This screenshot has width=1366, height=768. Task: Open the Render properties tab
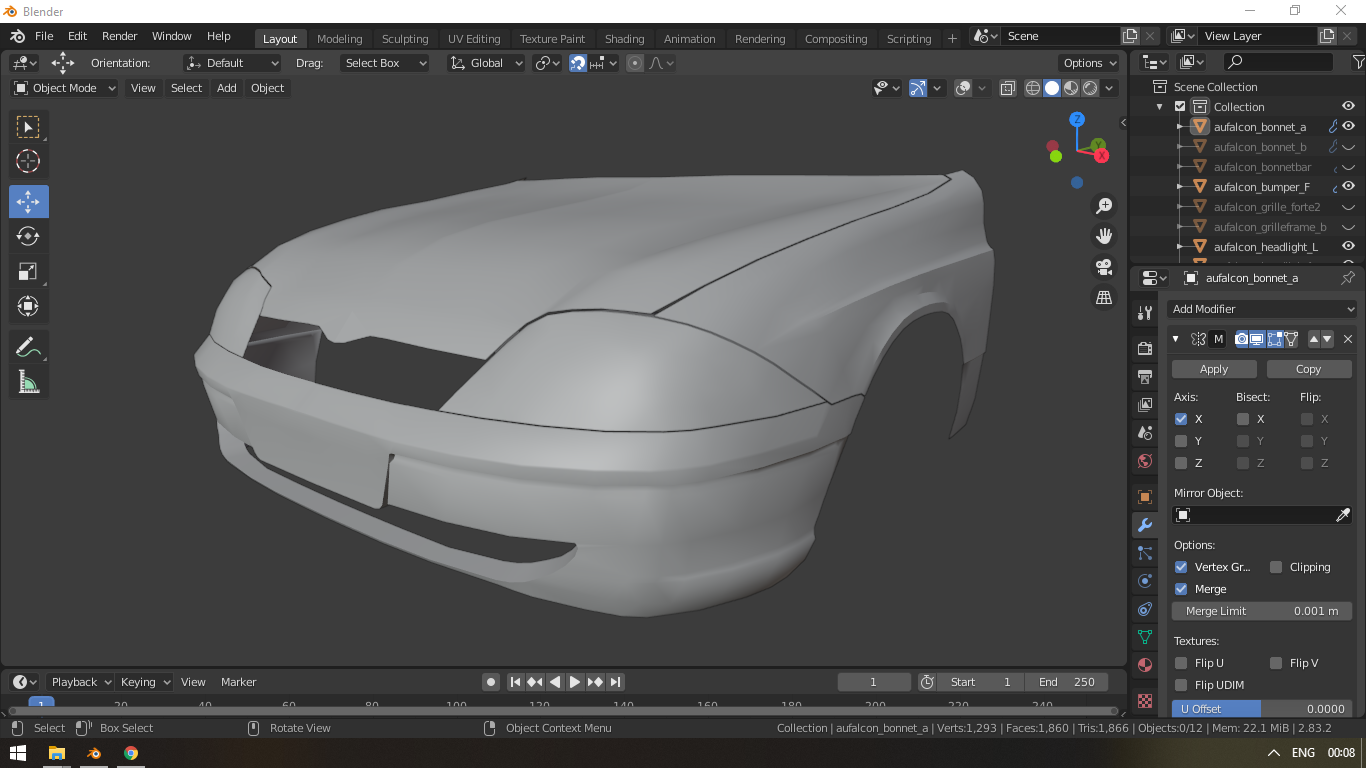(1145, 349)
